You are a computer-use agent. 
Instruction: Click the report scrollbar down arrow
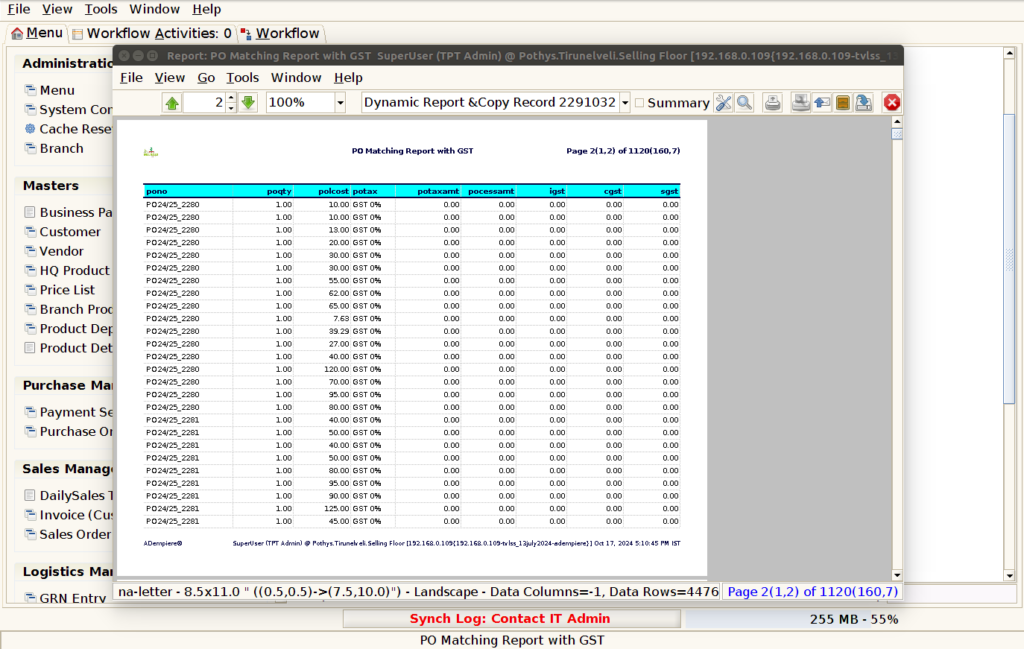pyautogui.click(x=897, y=575)
